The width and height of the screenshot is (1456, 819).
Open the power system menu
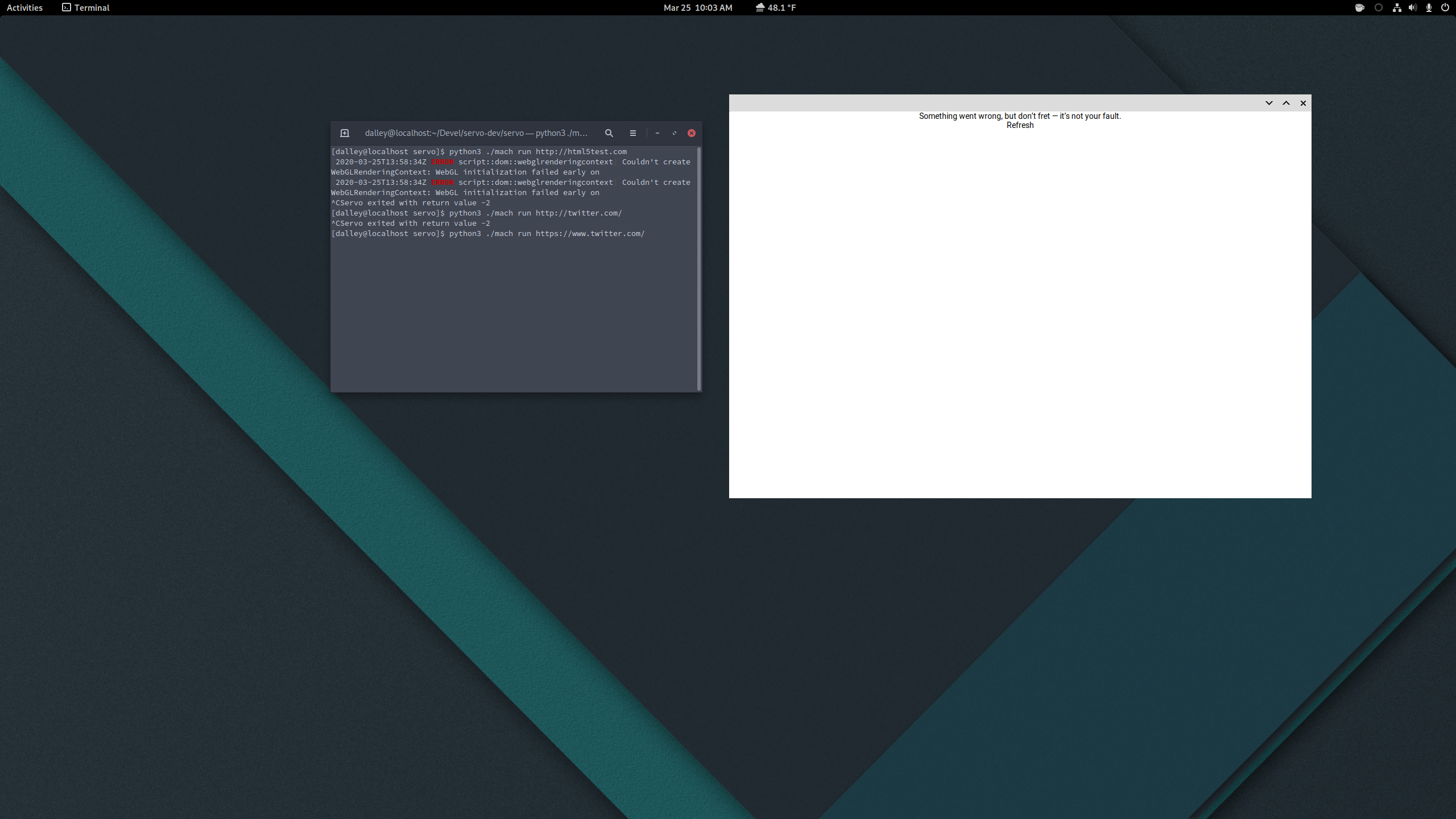coord(1445,8)
